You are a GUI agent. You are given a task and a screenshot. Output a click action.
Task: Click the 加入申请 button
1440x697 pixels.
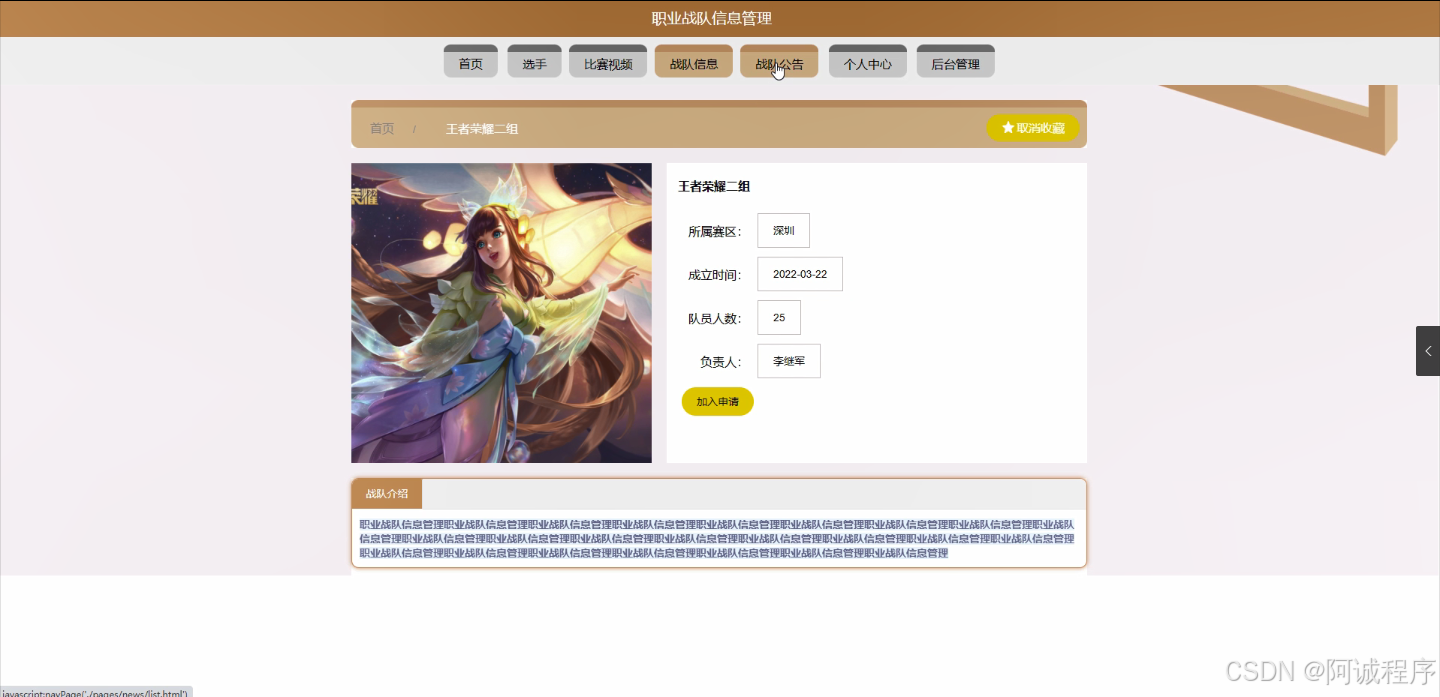tap(717, 401)
